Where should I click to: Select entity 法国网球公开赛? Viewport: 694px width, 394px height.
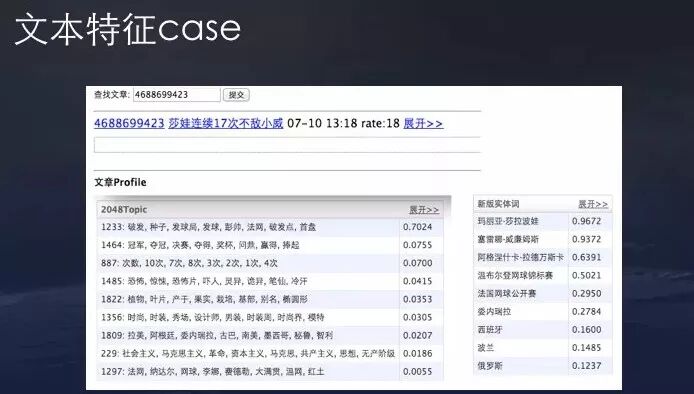506,294
